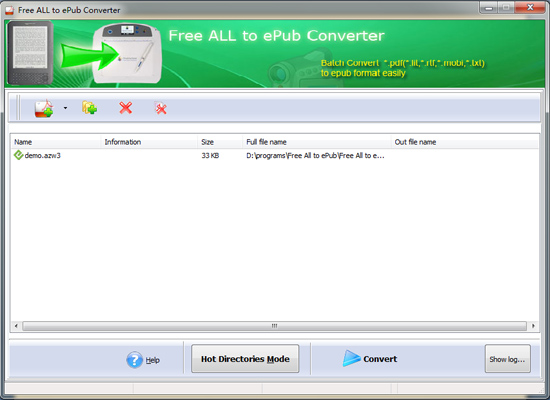Switch to Hot Directories Mode
550x400 pixels.
245,359
